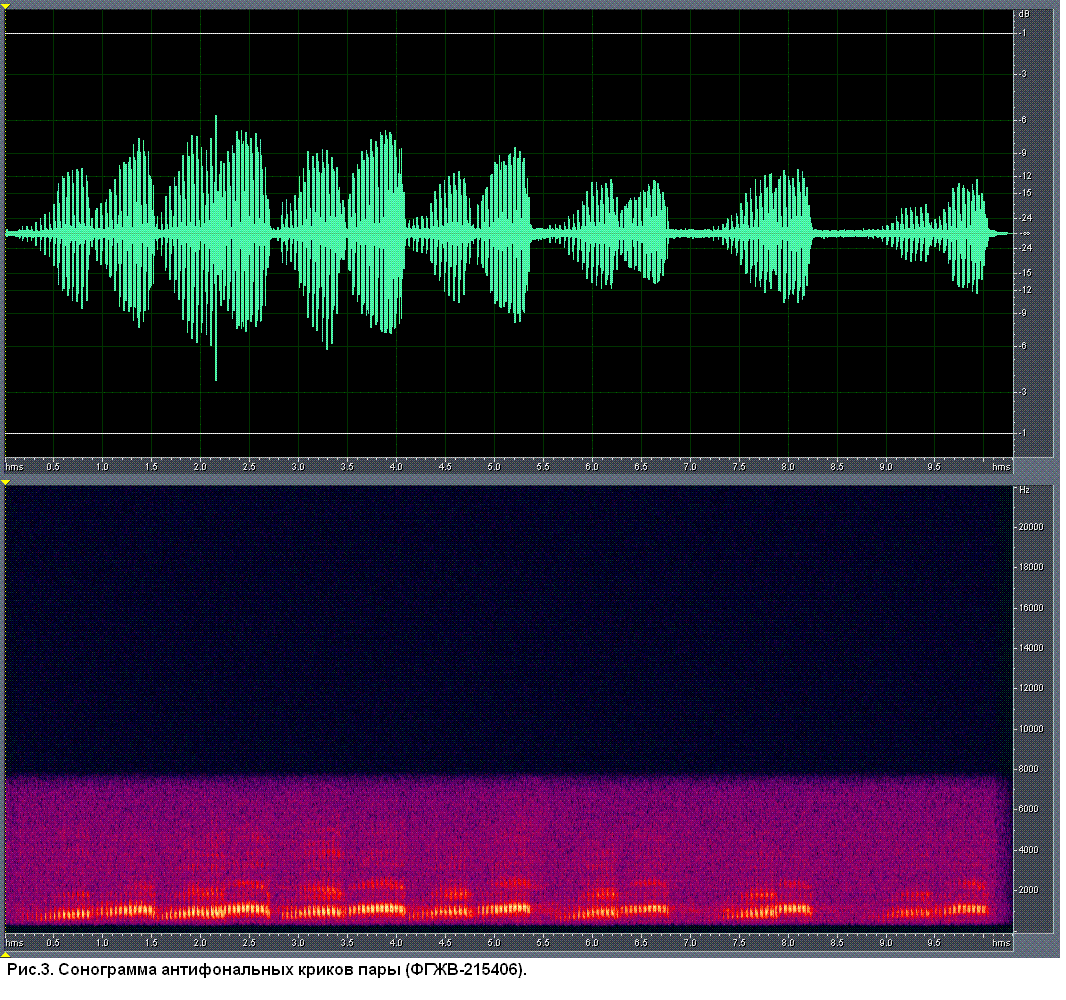Click the yellow cursor marker above the waveform
Image resolution: width=1066 pixels, height=1000 pixels.
5,6
